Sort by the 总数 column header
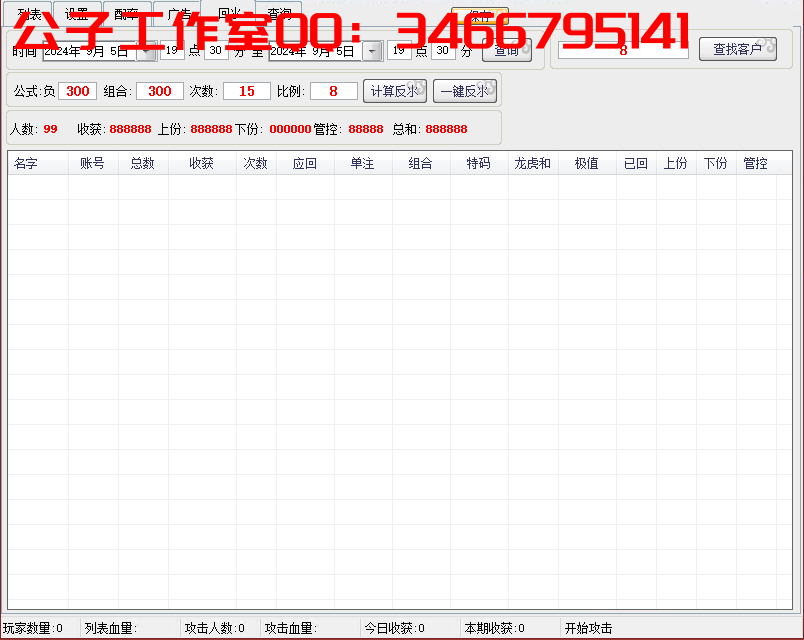Screen dimensions: 804x640 tap(143, 164)
